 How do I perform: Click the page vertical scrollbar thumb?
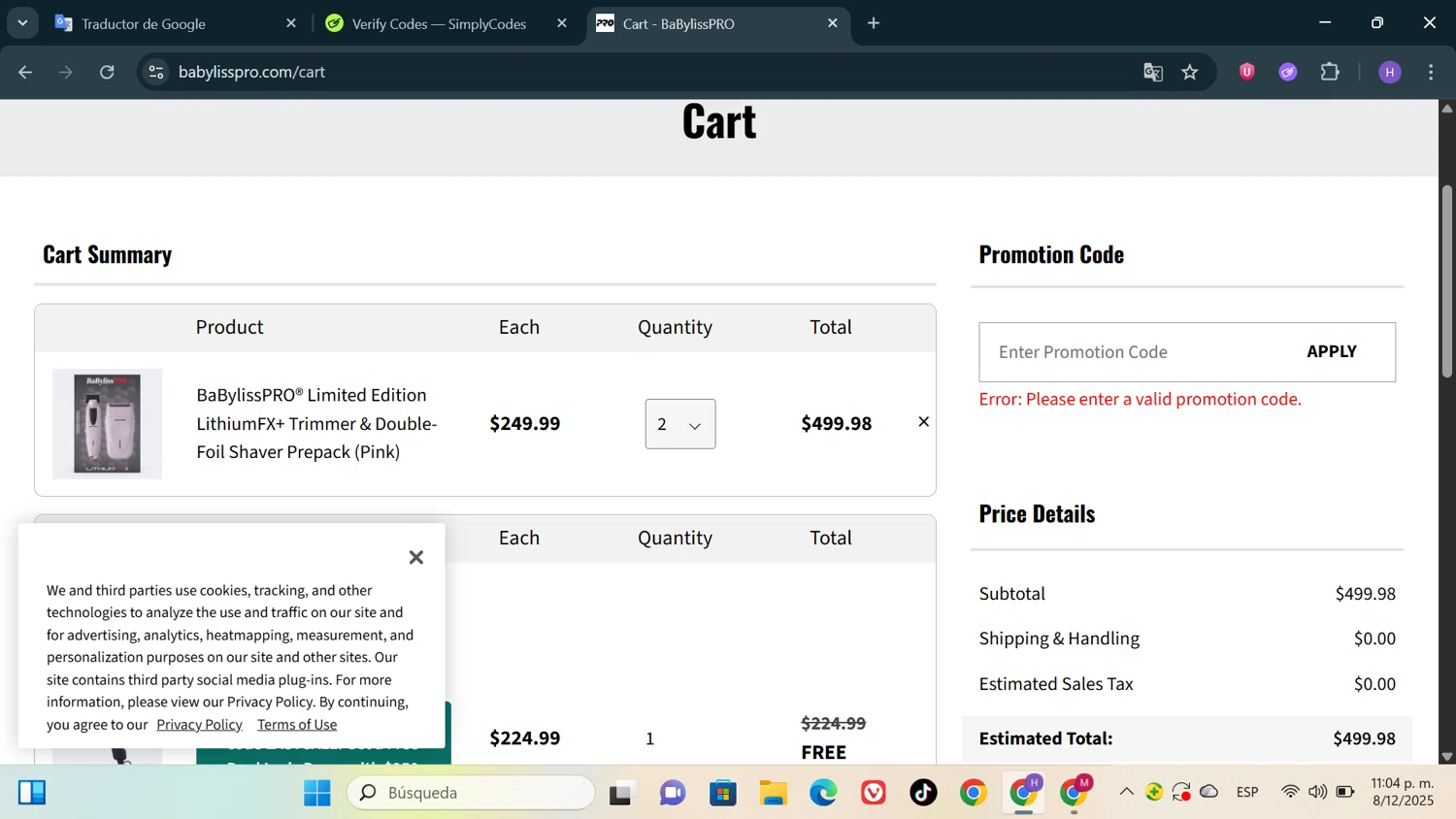[1447, 281]
